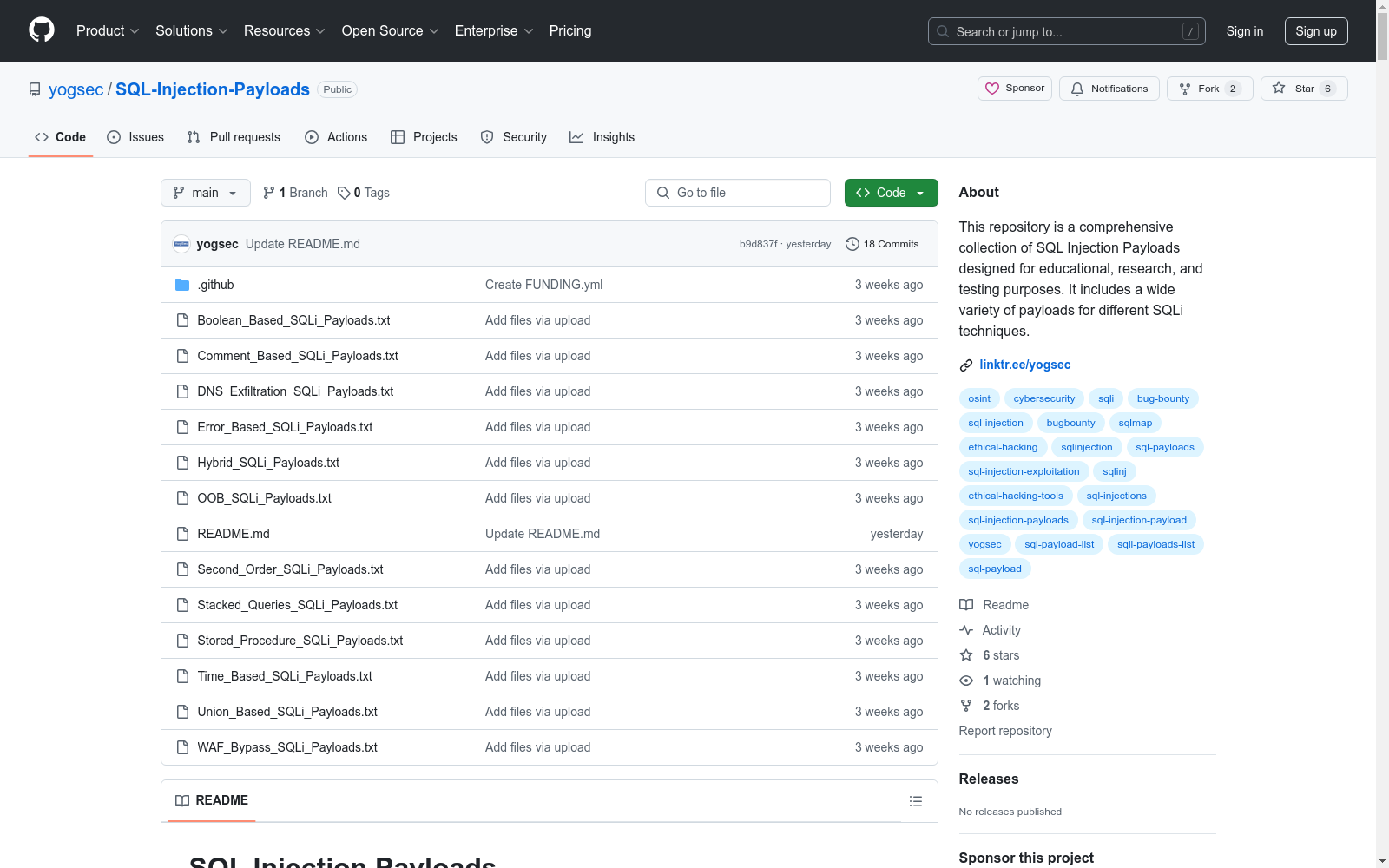Click the Sign up button
This screenshot has width=1389, height=868.
point(1315,31)
